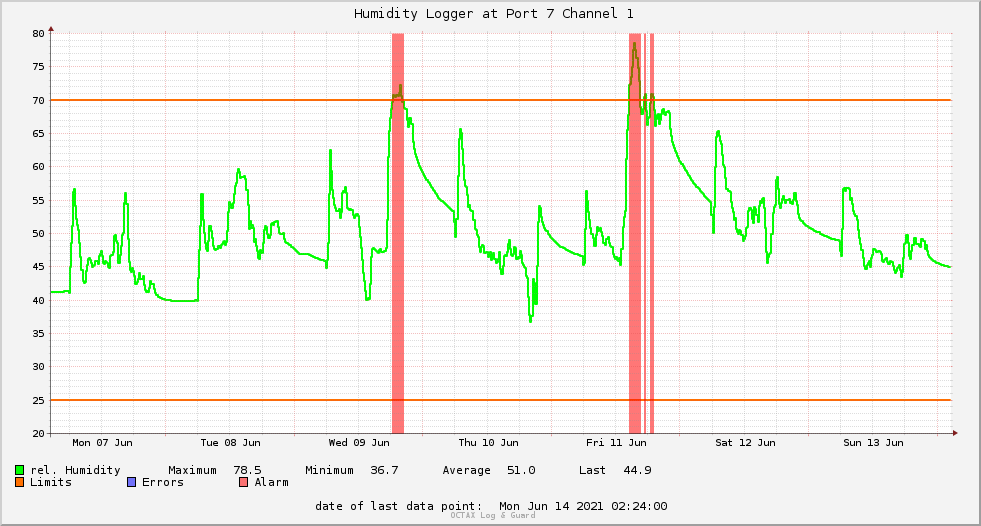This screenshot has width=981, height=526.
Task: Click the y-axis label 30
Action: [39, 367]
